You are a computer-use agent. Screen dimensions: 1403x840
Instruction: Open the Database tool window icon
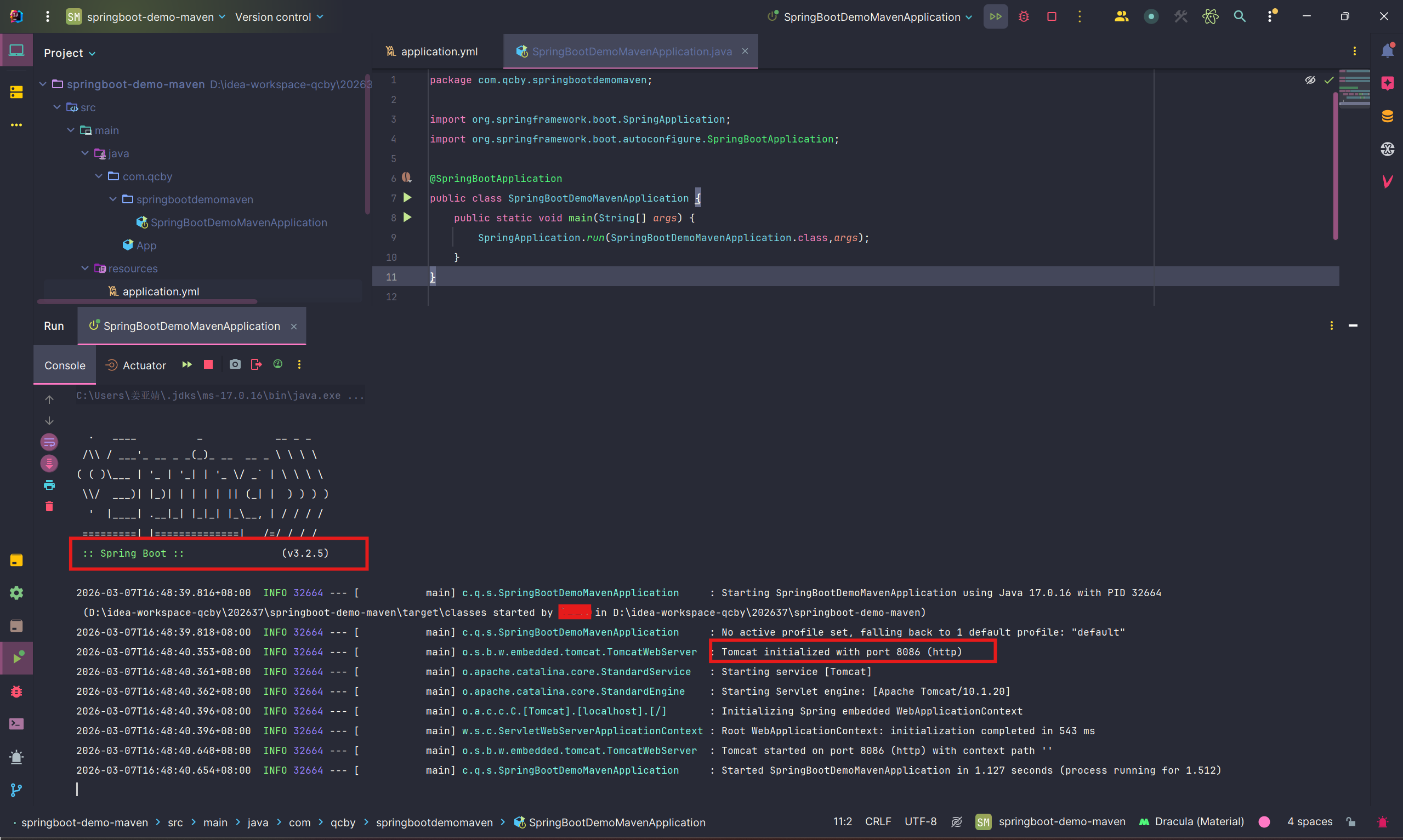click(x=1387, y=117)
